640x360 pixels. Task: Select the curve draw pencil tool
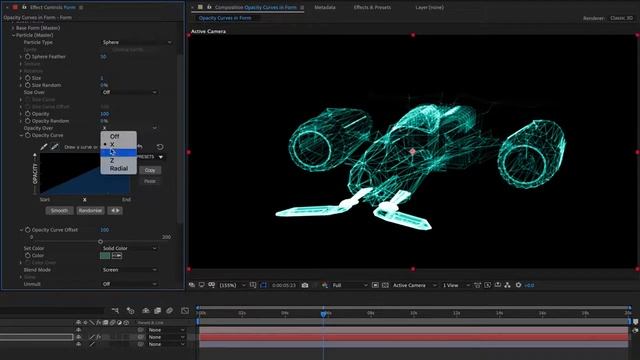coord(44,147)
